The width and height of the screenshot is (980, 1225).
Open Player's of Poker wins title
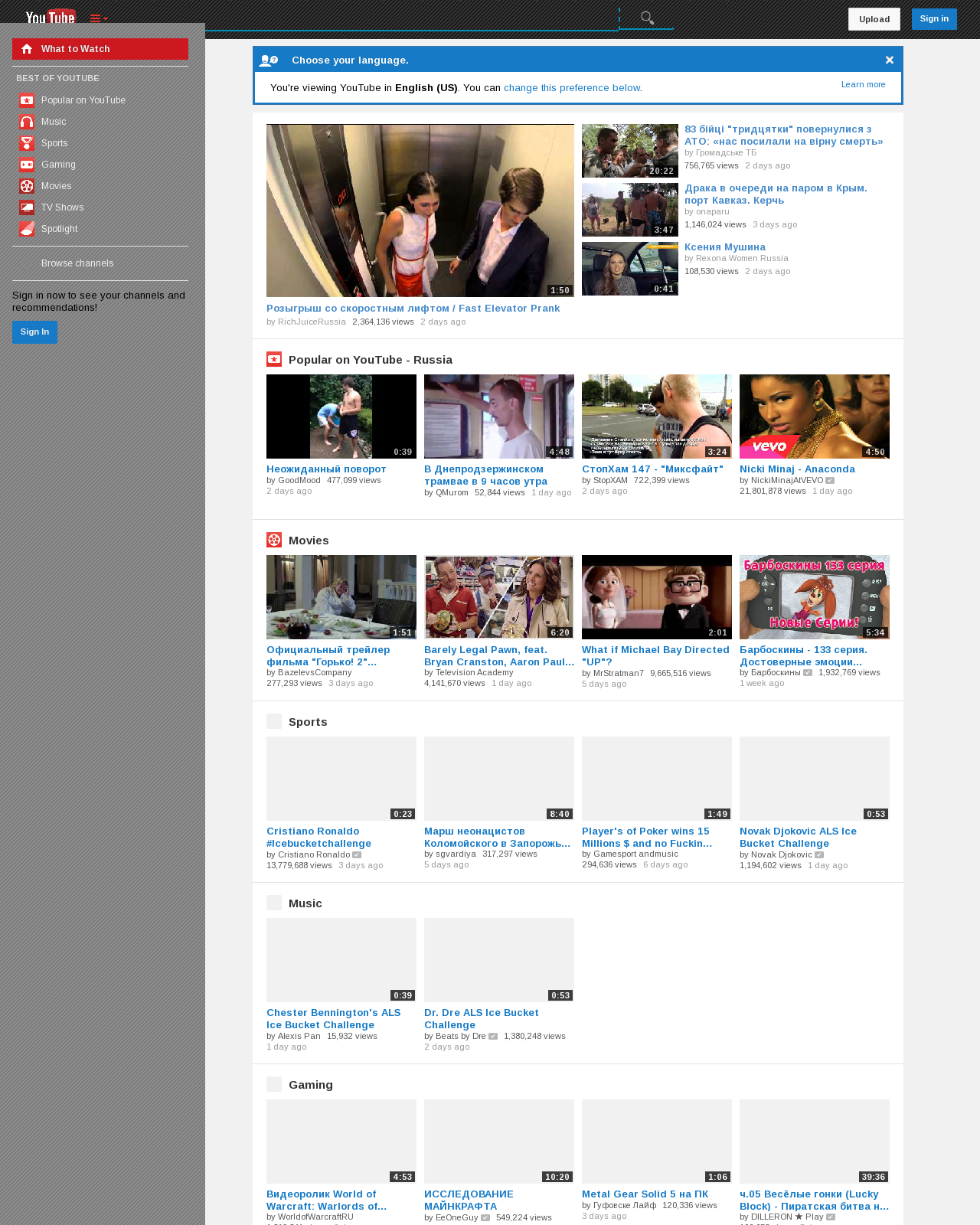coord(647,838)
